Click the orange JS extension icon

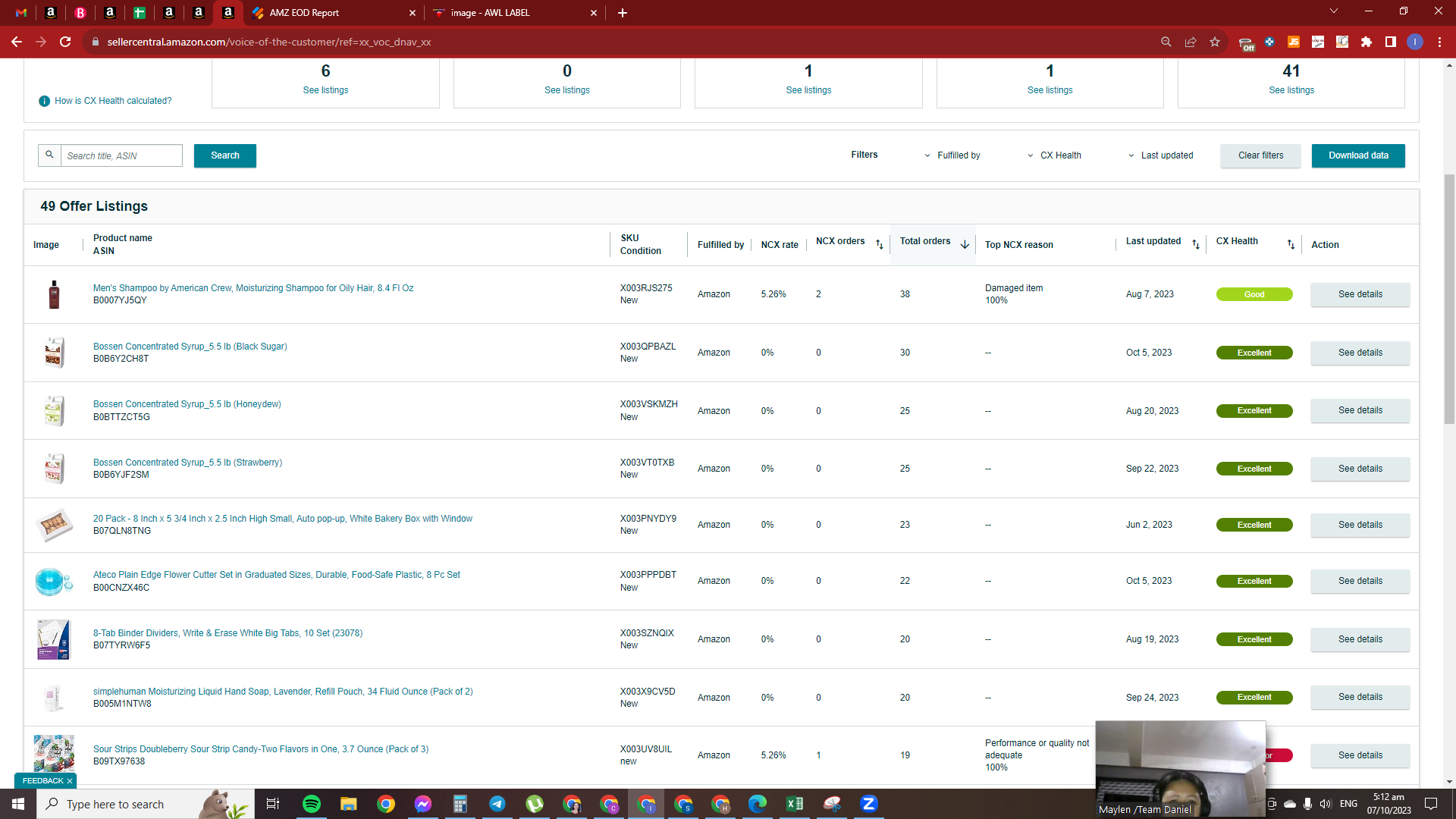tap(1294, 42)
